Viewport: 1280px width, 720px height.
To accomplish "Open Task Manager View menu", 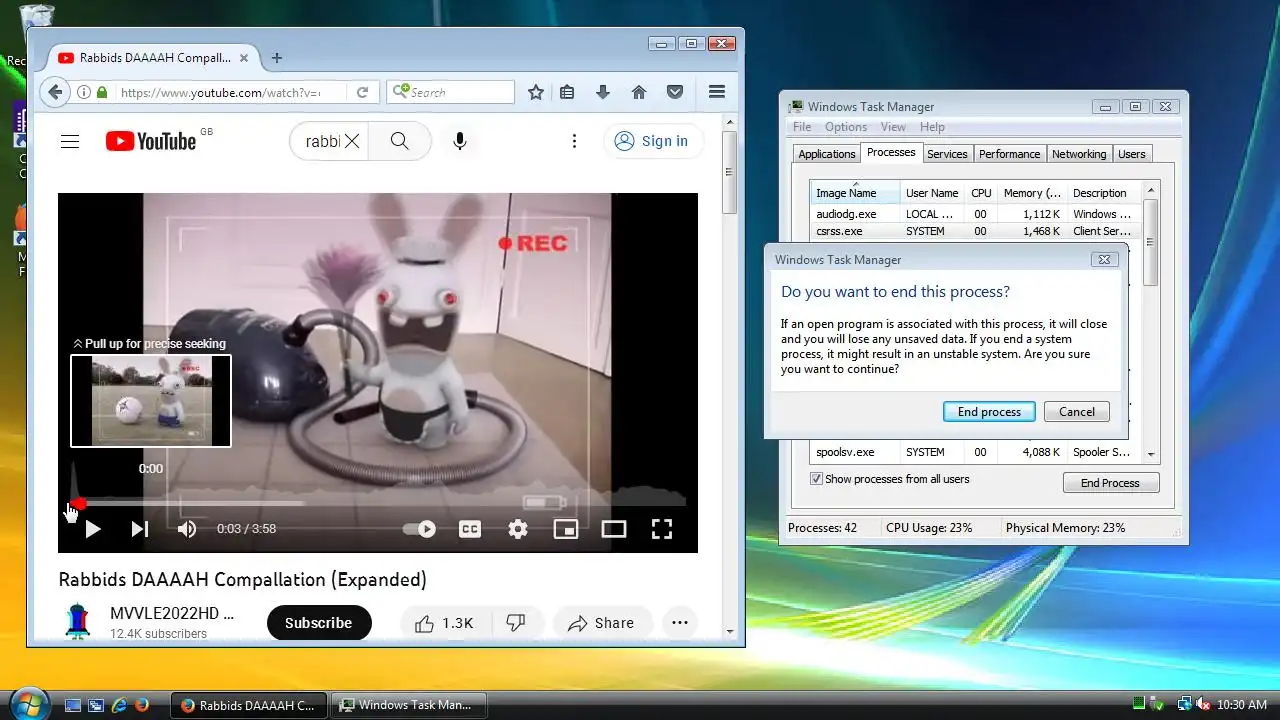I will click(x=893, y=127).
